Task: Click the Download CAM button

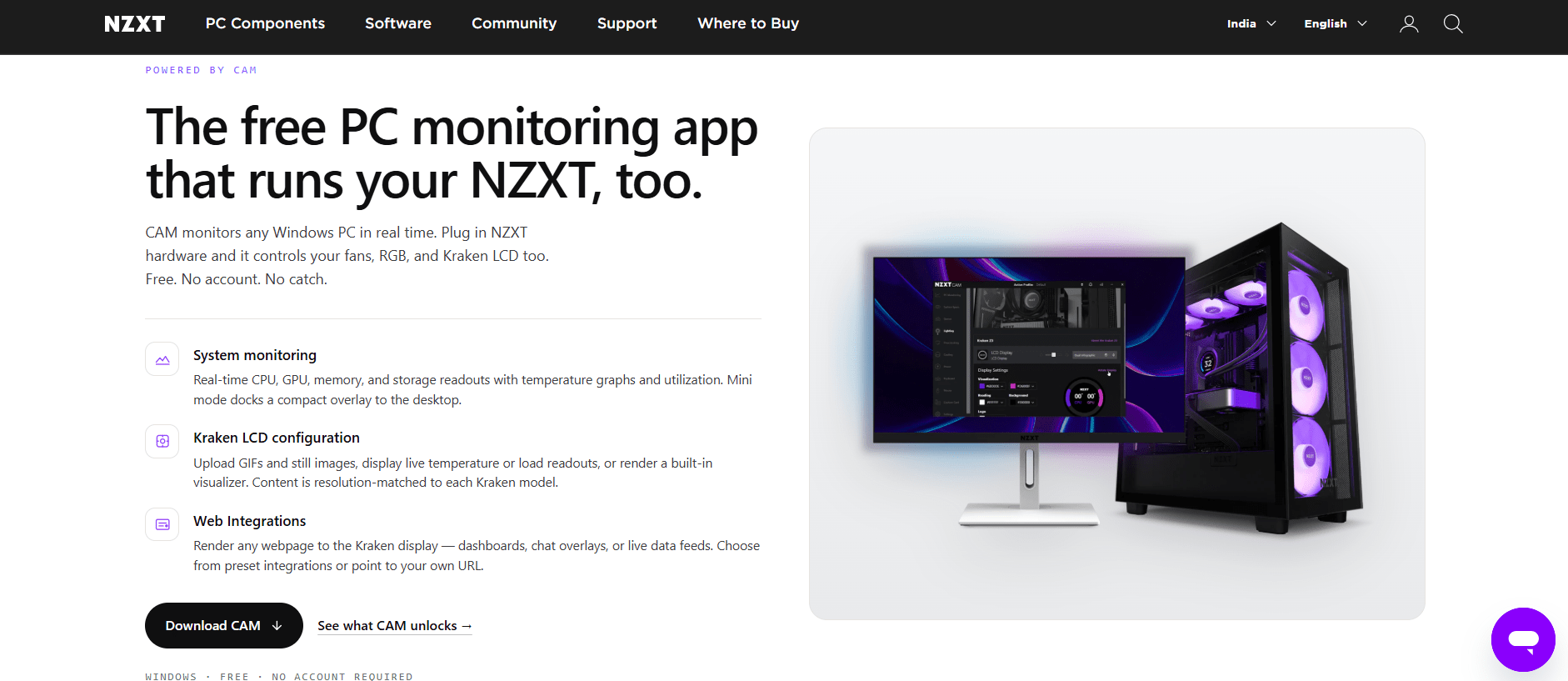Action: [224, 626]
